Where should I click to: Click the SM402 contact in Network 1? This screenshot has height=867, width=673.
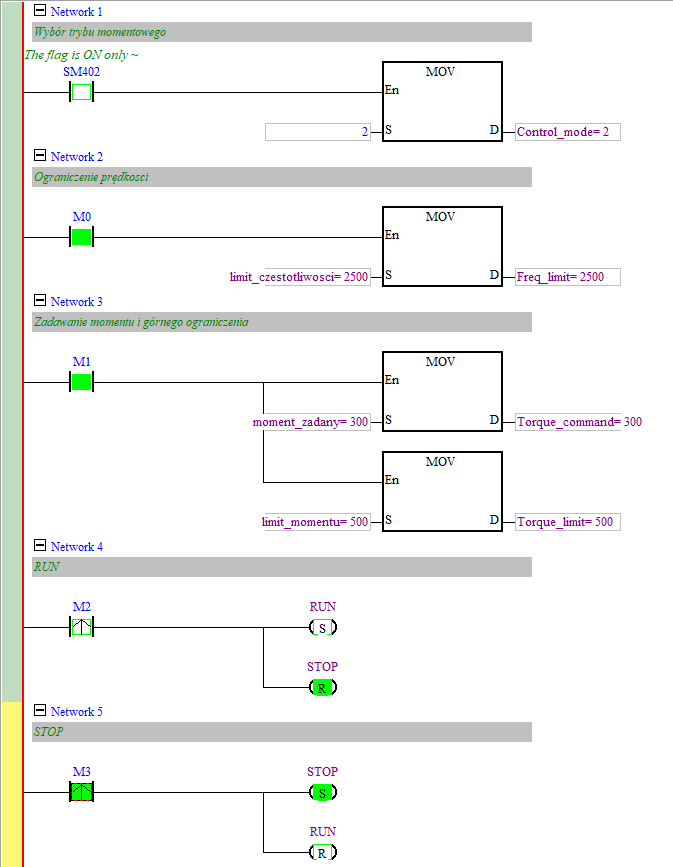click(81, 93)
